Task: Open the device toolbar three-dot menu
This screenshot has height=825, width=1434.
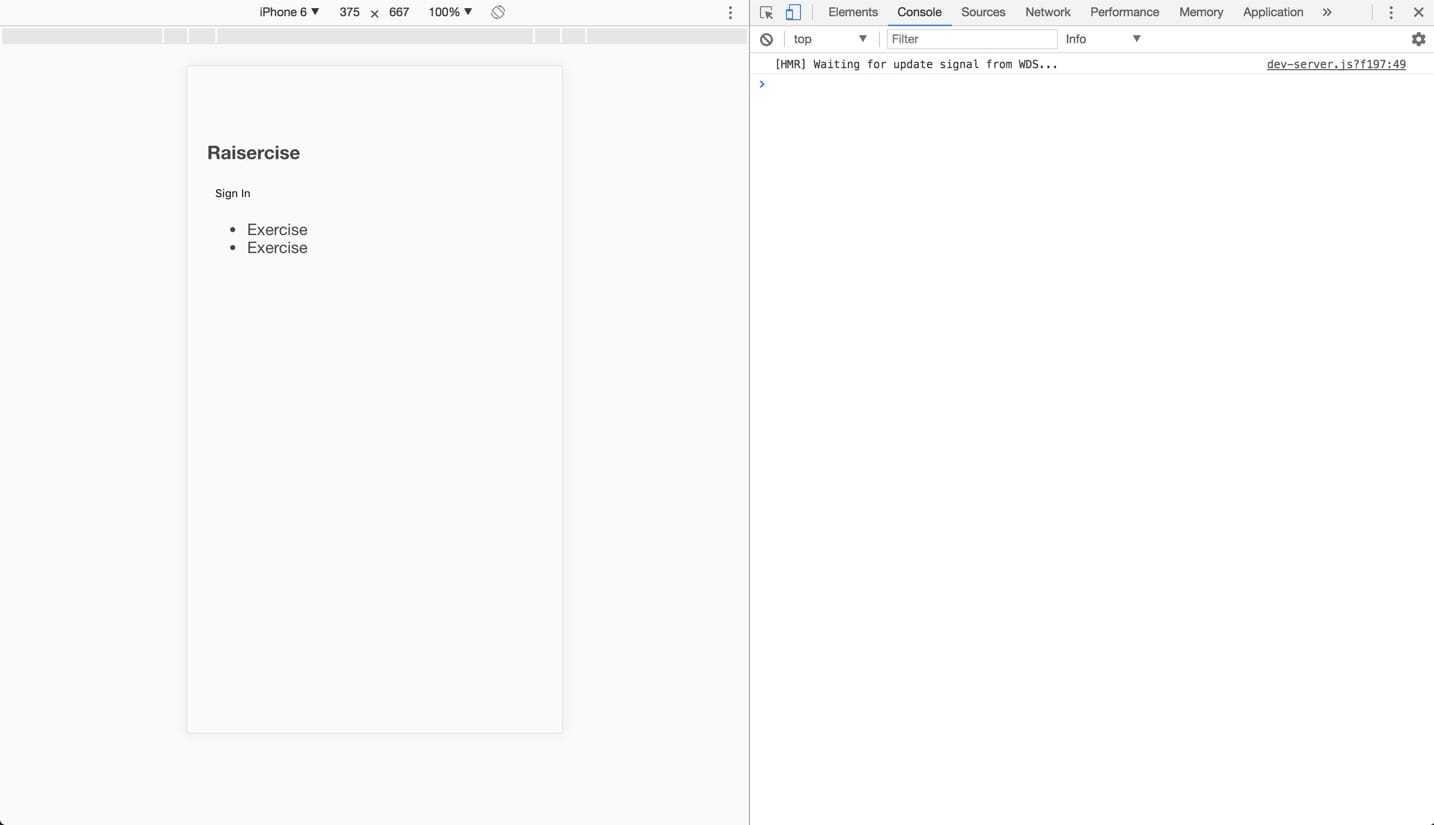Action: pos(730,13)
